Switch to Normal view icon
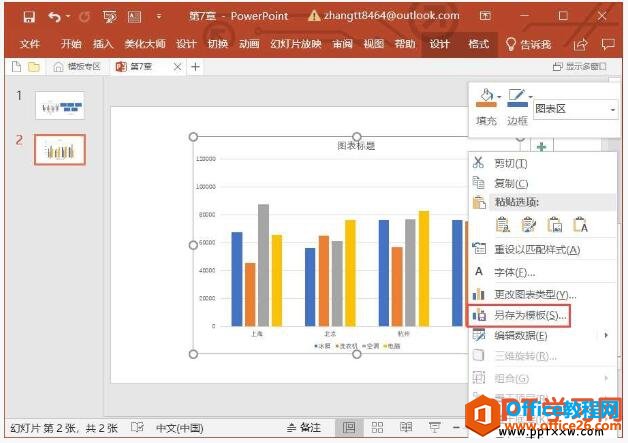The width and height of the screenshot is (628, 443). 349,428
